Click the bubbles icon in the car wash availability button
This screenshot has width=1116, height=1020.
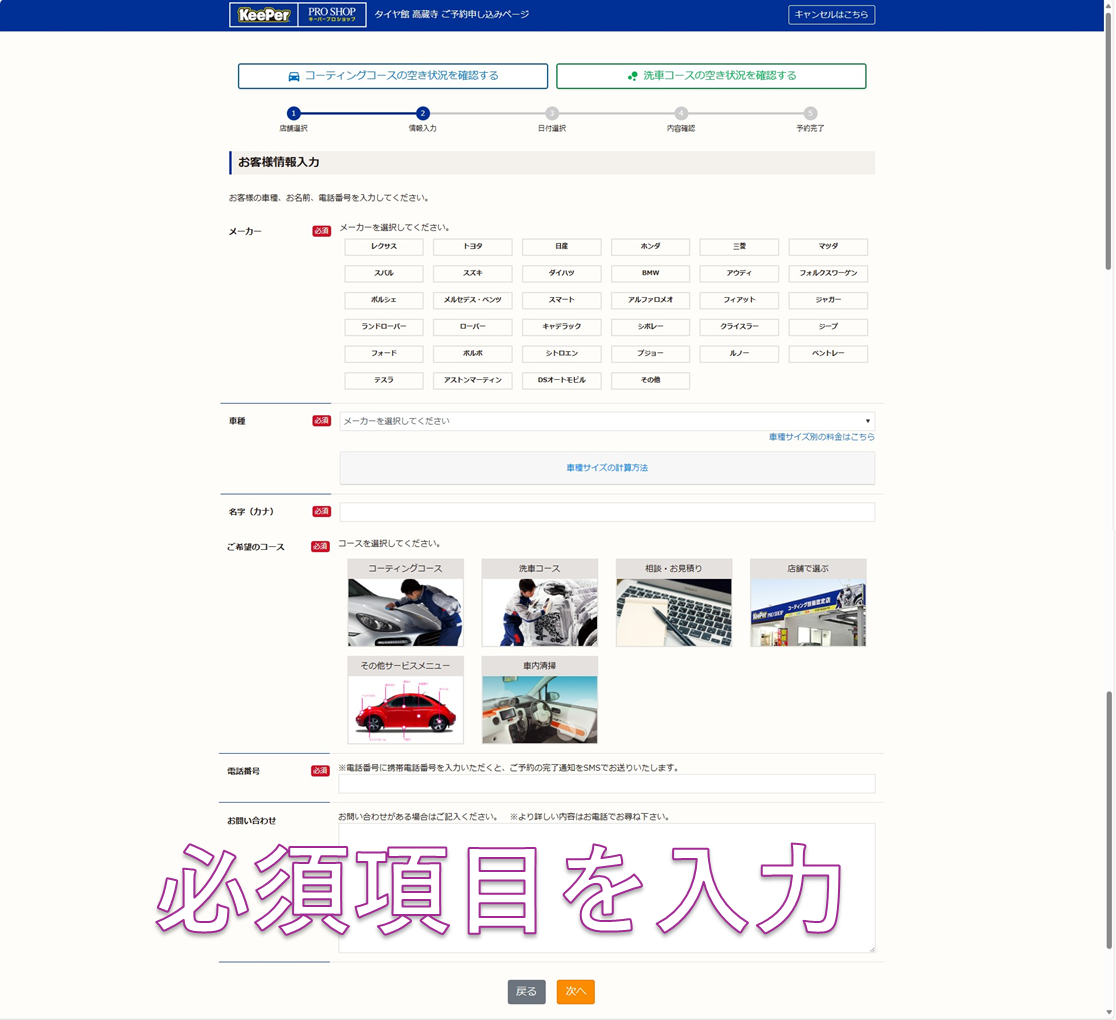[x=632, y=76]
